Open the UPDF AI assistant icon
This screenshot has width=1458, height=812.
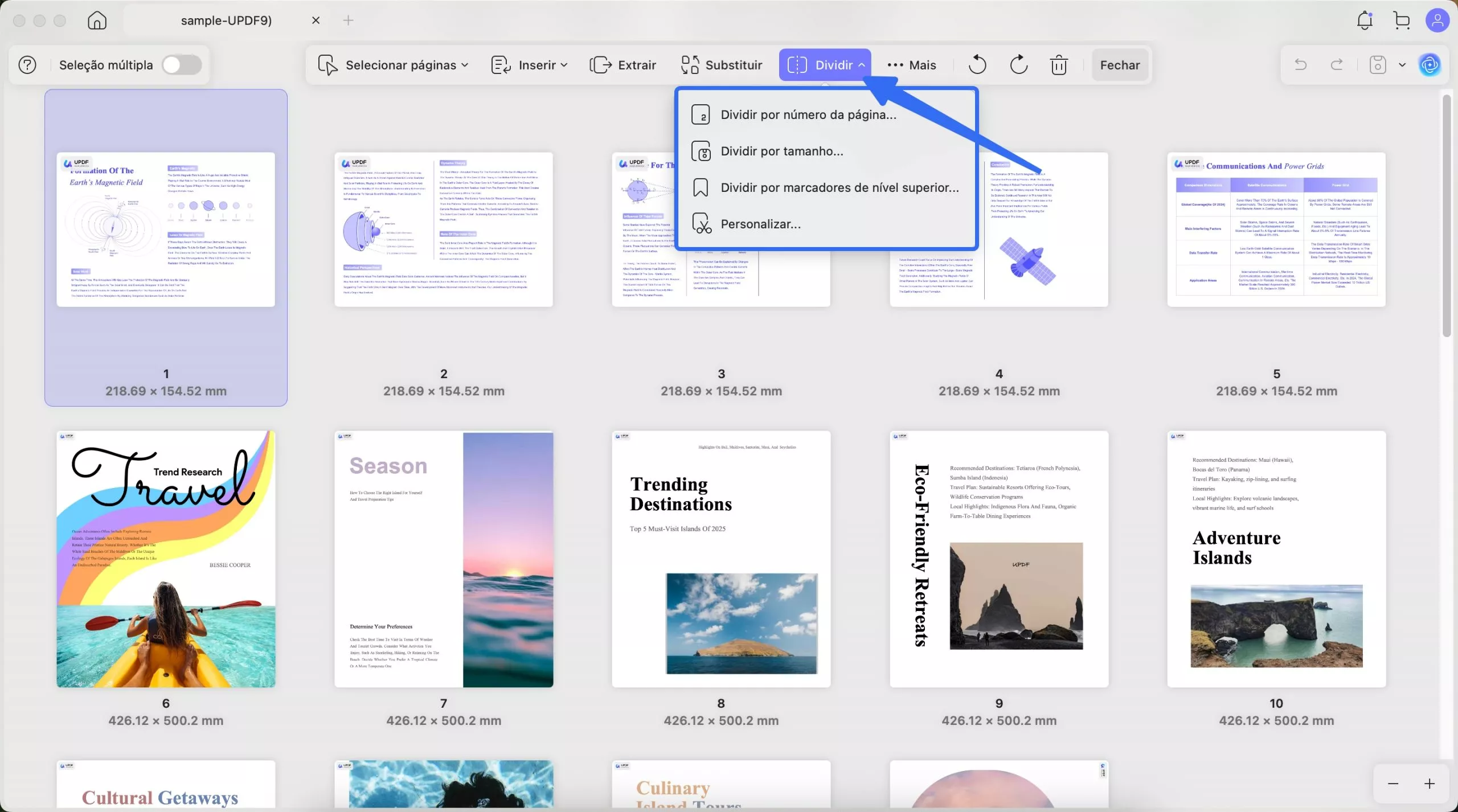[x=1430, y=65]
